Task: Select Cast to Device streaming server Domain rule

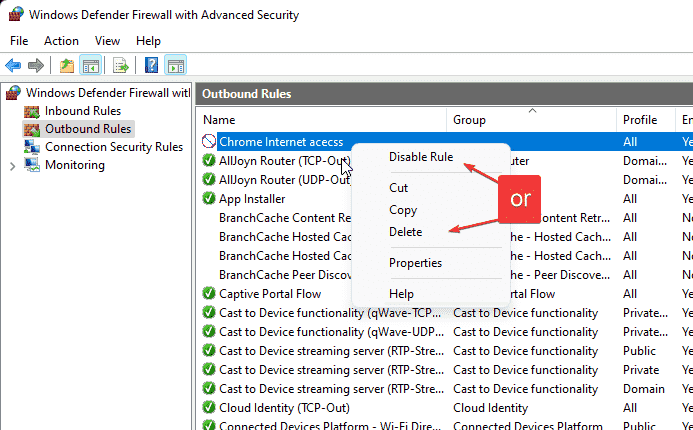Action: click(331, 389)
